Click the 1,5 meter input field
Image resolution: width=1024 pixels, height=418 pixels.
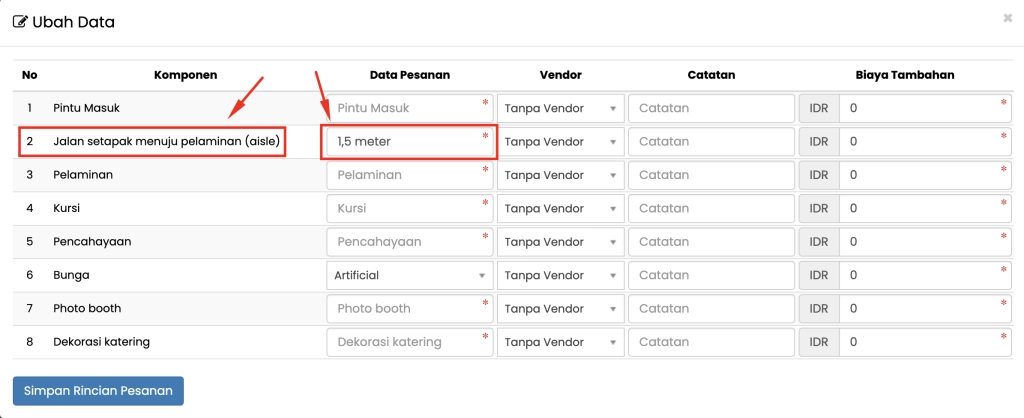tap(409, 142)
